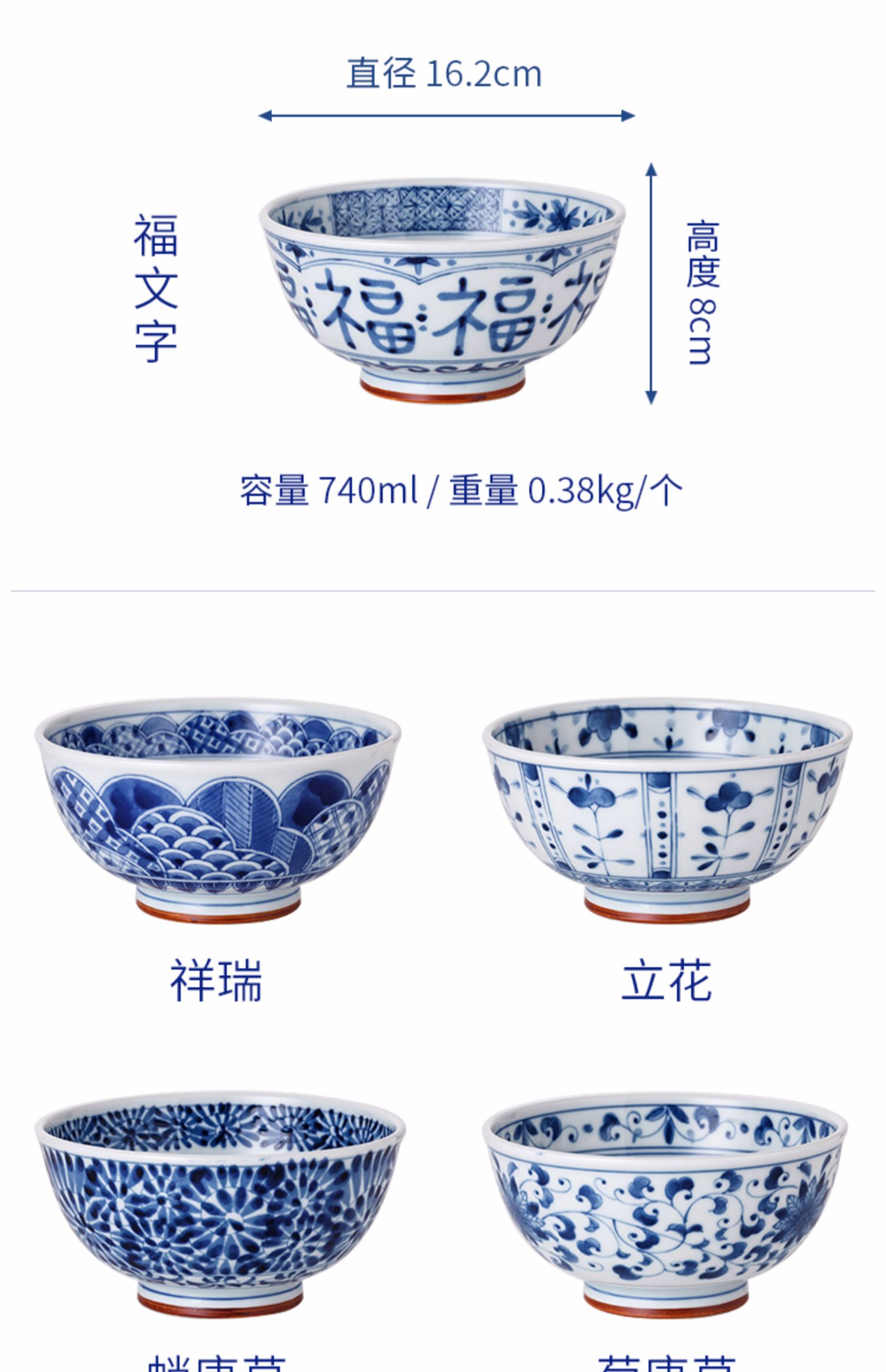This screenshot has width=886, height=1372.
Task: Click the right arrowhead of diameter line
Action: [x=628, y=115]
